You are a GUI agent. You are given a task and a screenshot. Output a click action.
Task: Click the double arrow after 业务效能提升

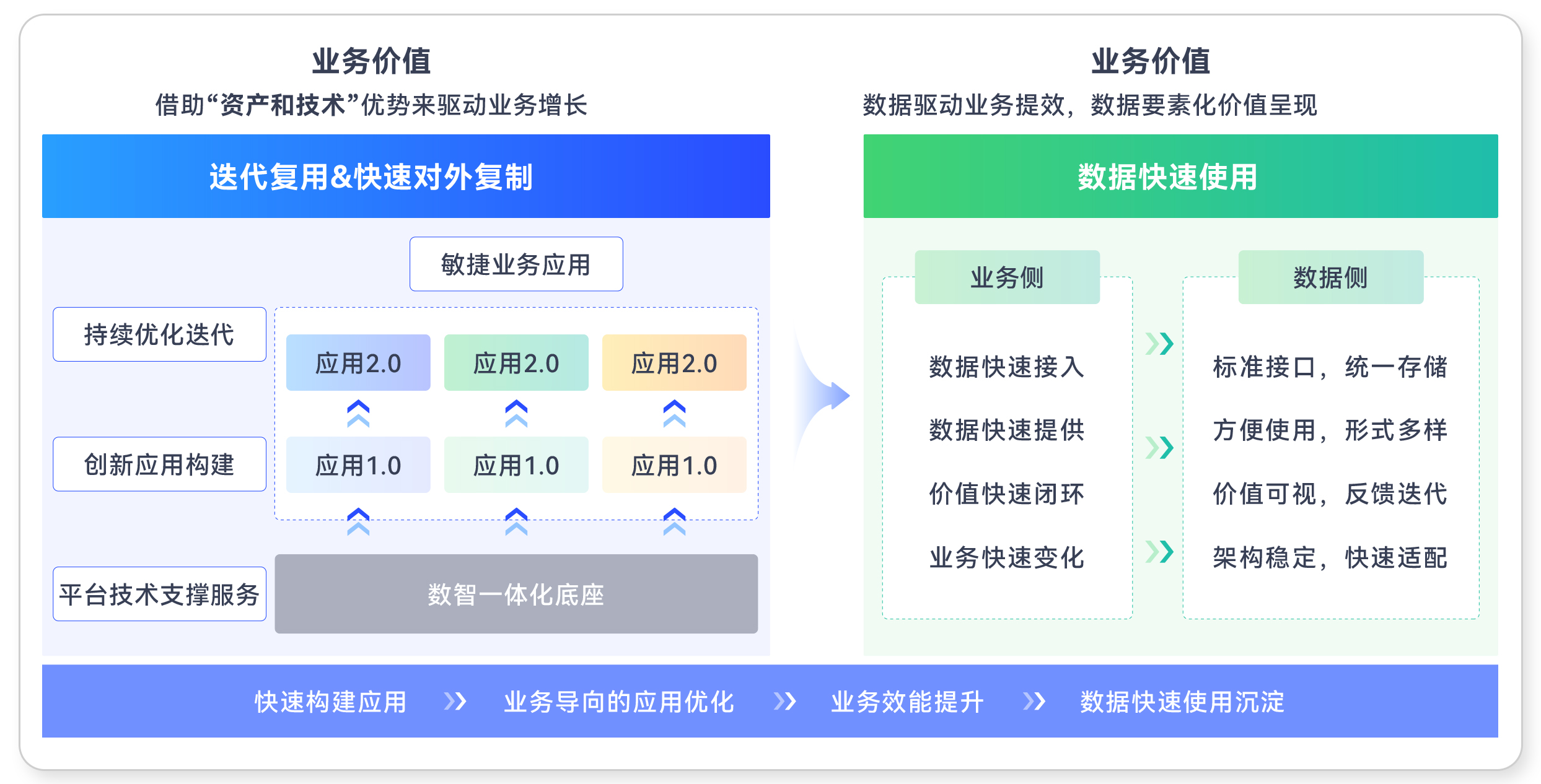pos(1034,702)
